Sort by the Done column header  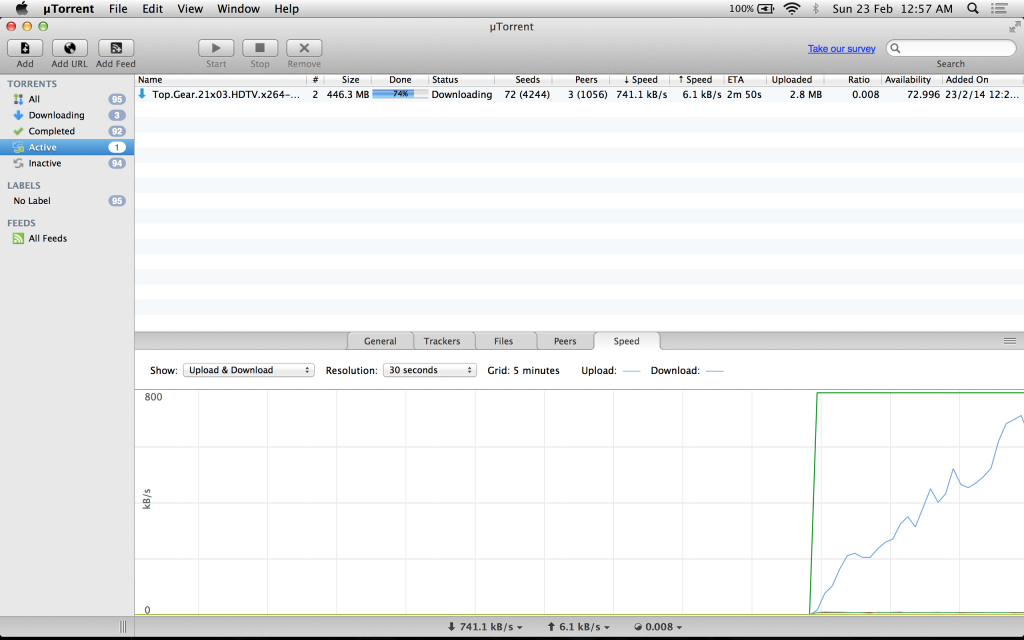[400, 80]
